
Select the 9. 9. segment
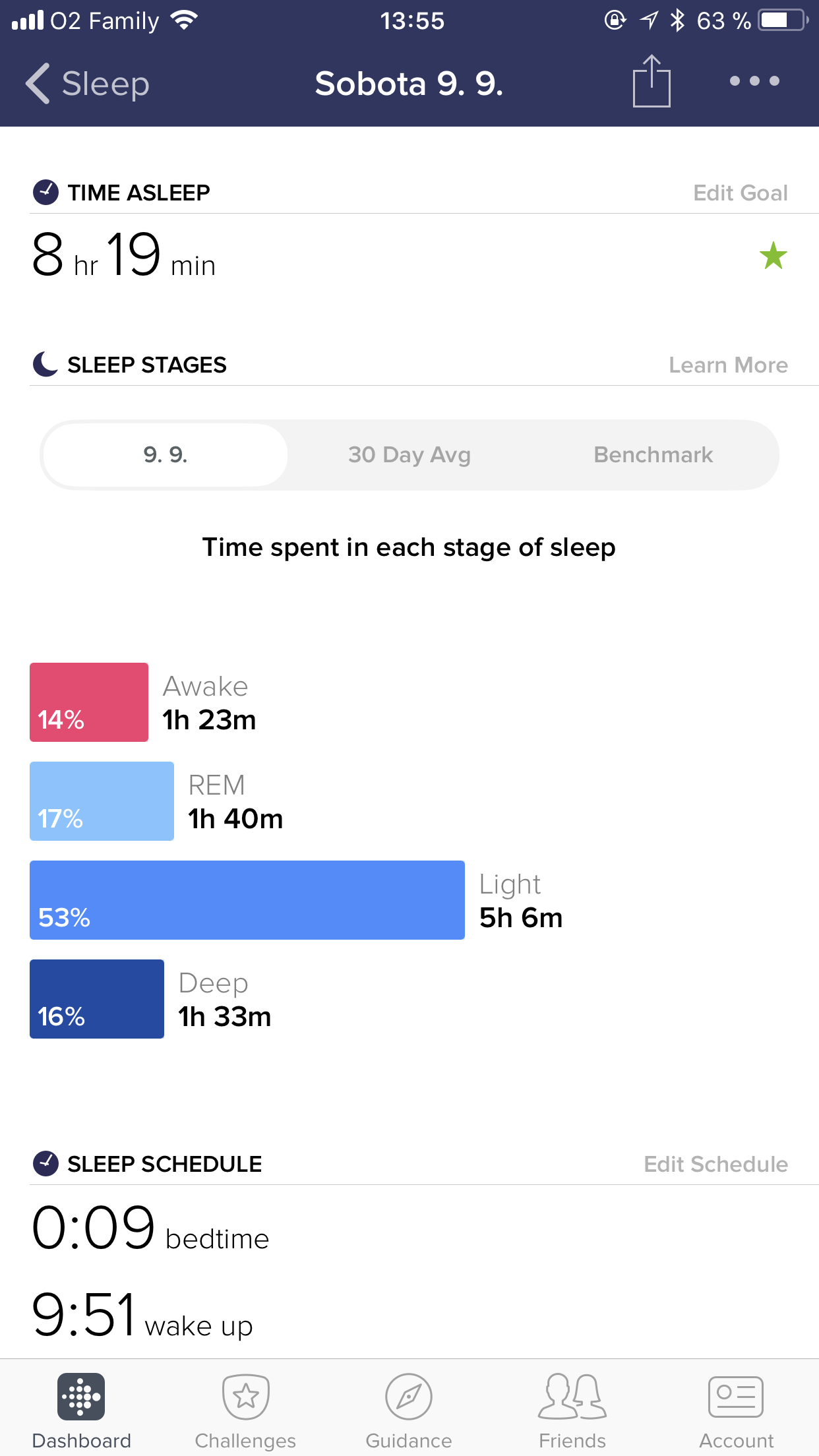(x=166, y=455)
